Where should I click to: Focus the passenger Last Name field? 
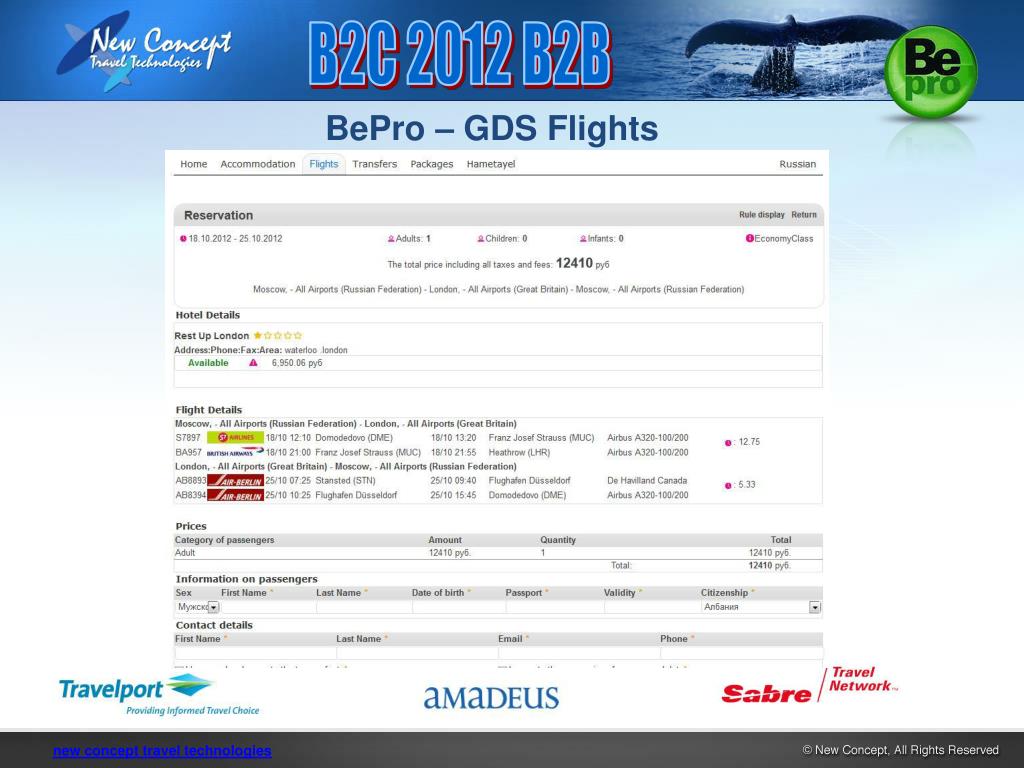pyautogui.click(x=364, y=607)
